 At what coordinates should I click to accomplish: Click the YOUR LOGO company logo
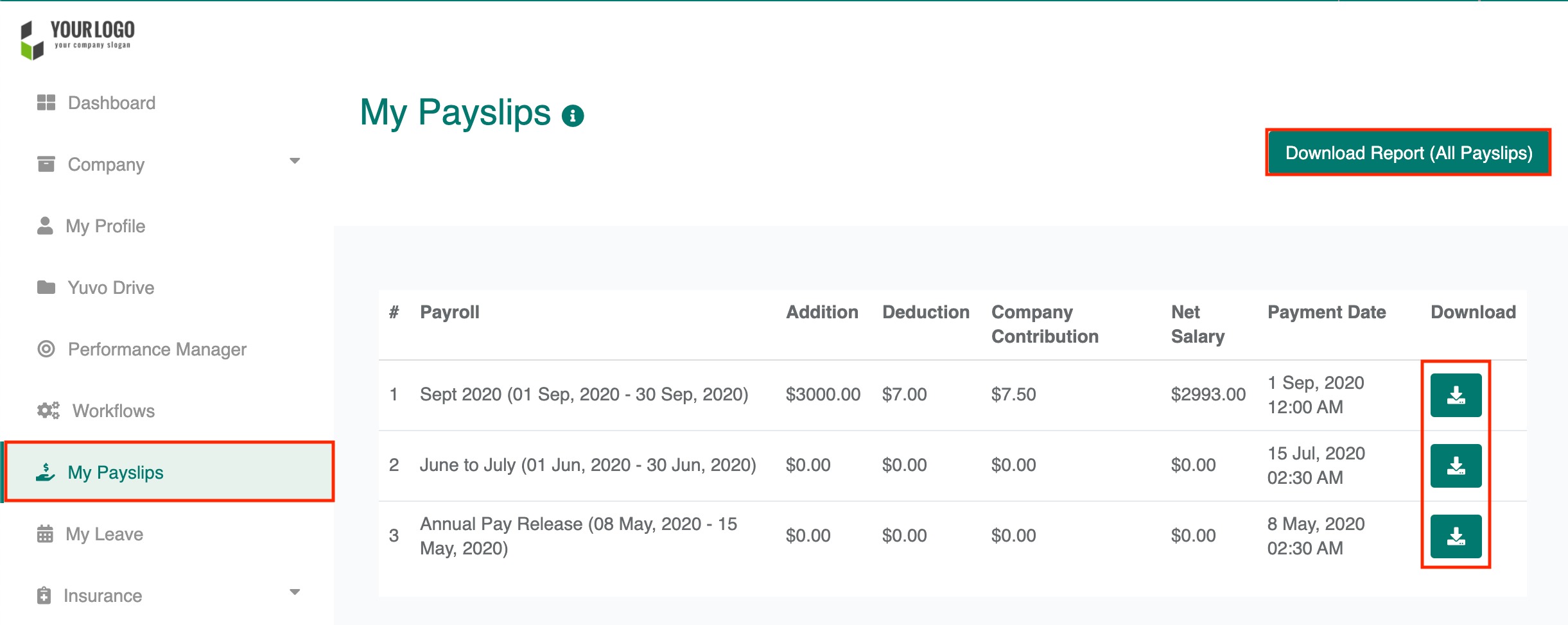pos(78,39)
